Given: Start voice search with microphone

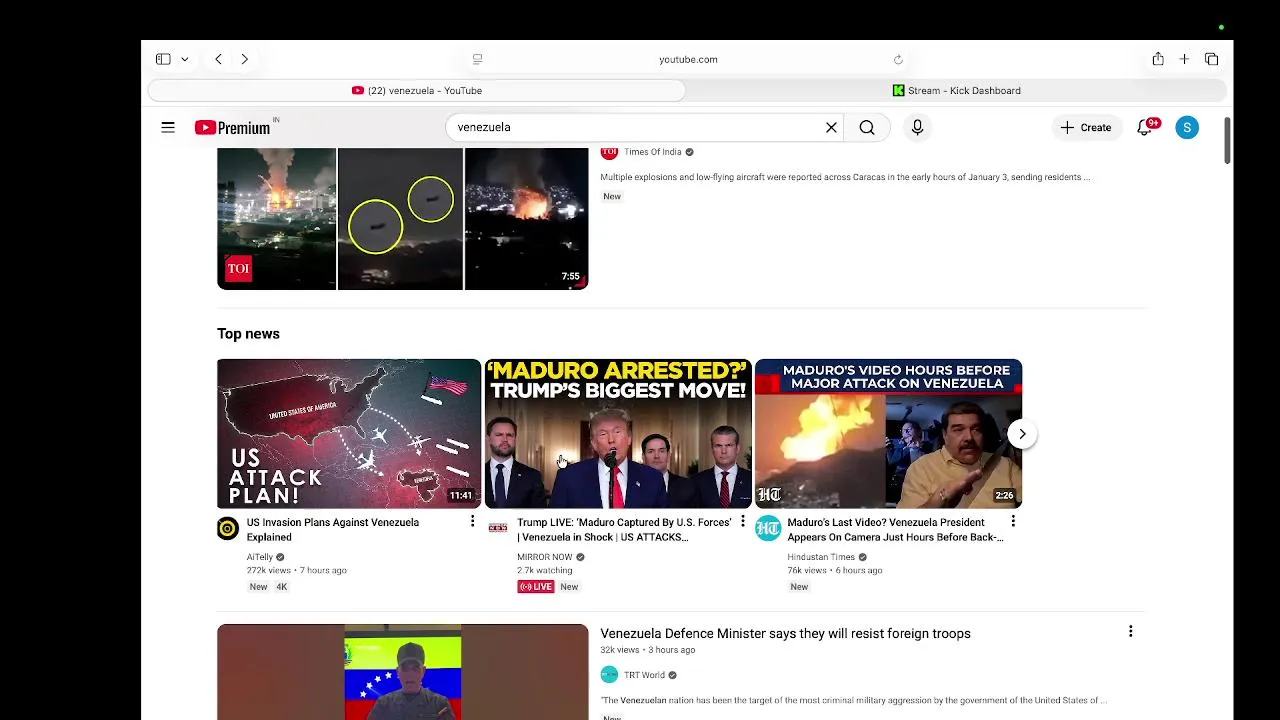Looking at the screenshot, I should 917,127.
